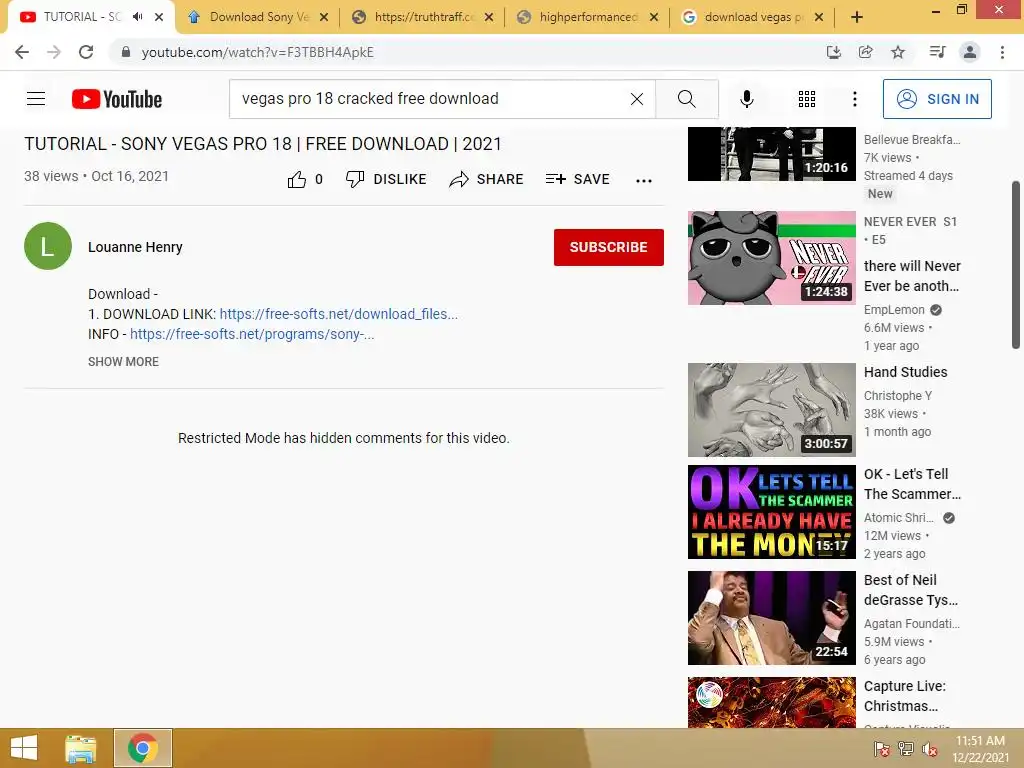
Task: Open the 1:20:16 Bellevue video thumbnail
Action: pos(771,154)
